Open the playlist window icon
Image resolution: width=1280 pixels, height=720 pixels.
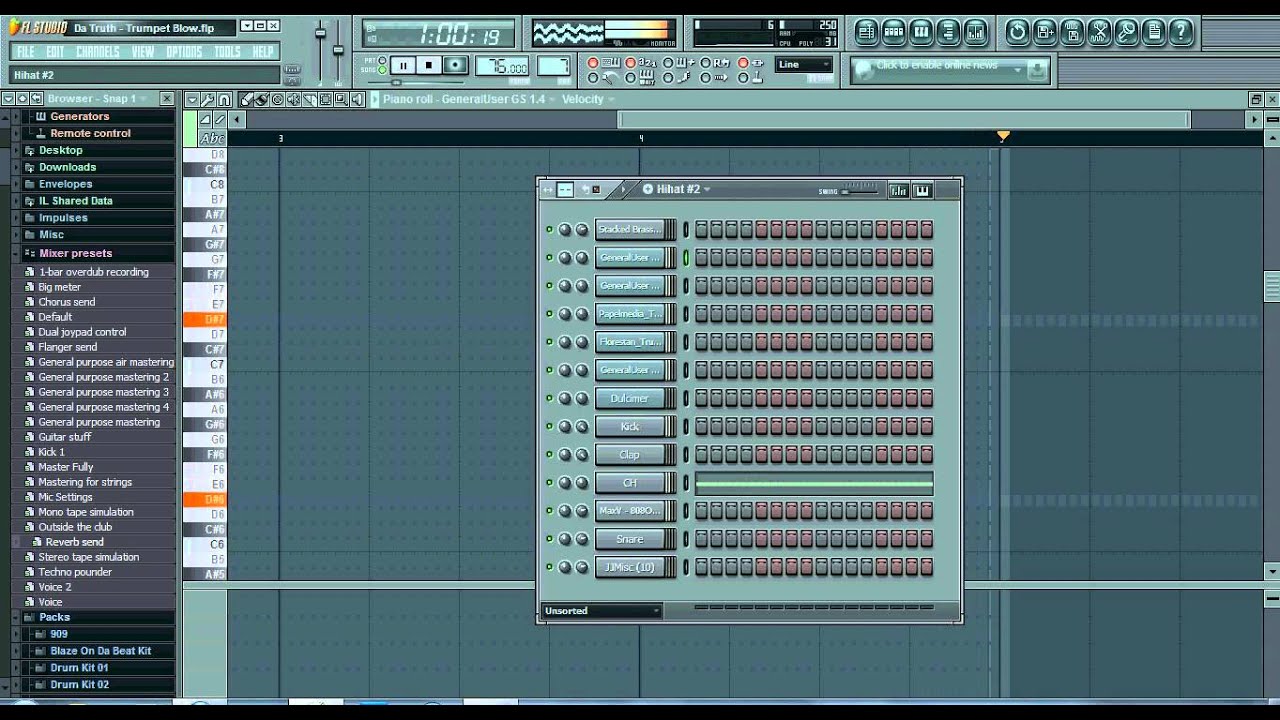pos(866,33)
